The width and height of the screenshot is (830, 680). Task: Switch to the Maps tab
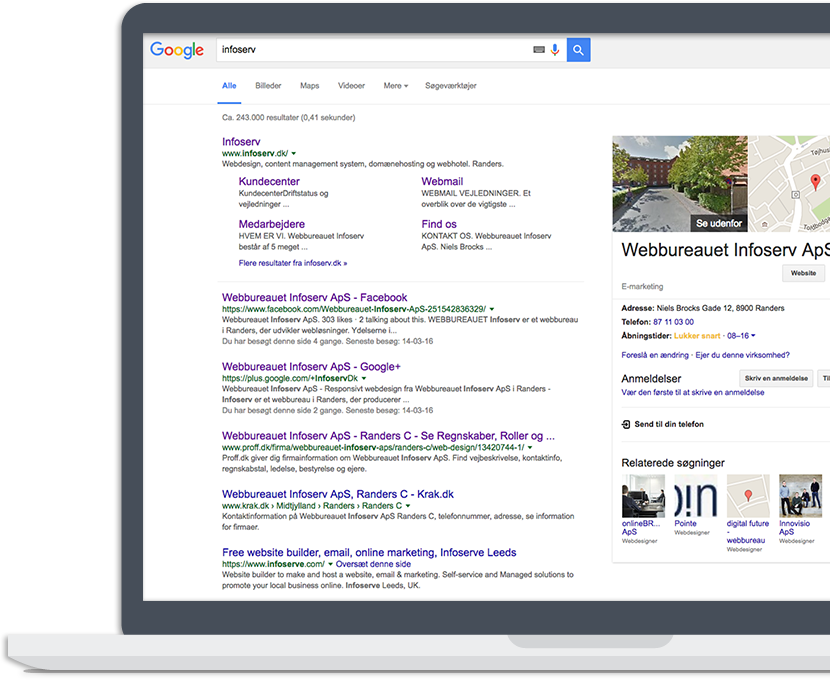[310, 86]
